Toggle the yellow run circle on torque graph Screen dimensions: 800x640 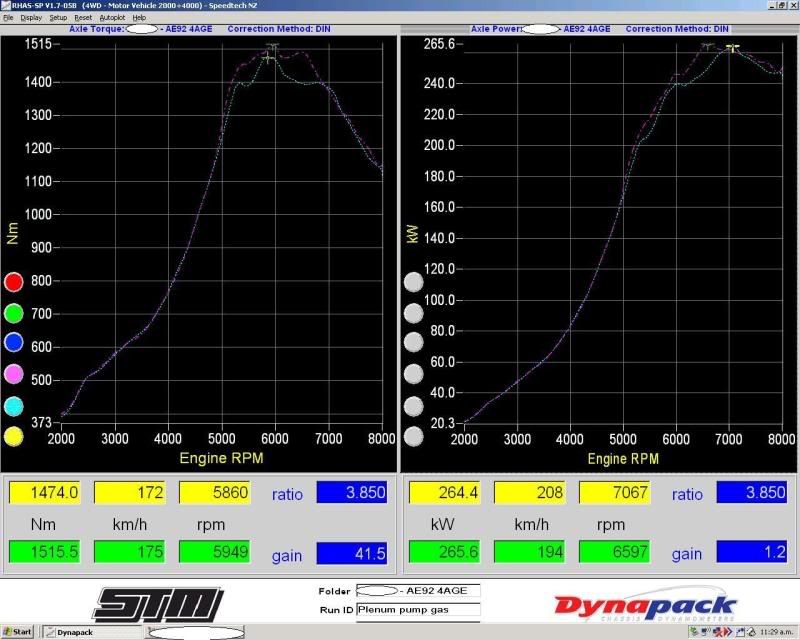[14, 437]
